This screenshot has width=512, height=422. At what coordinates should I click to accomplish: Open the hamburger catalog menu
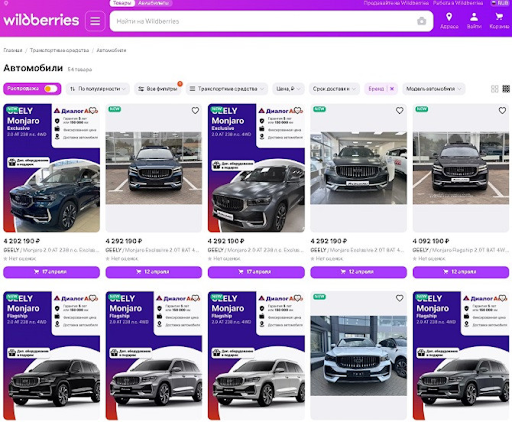coord(95,21)
